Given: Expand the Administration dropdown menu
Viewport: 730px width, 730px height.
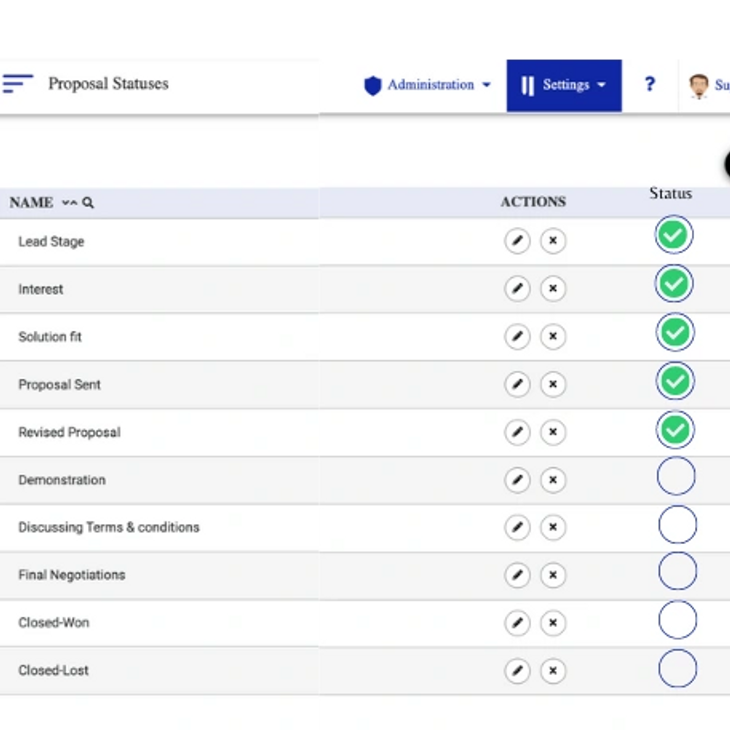Looking at the screenshot, I should pos(487,85).
